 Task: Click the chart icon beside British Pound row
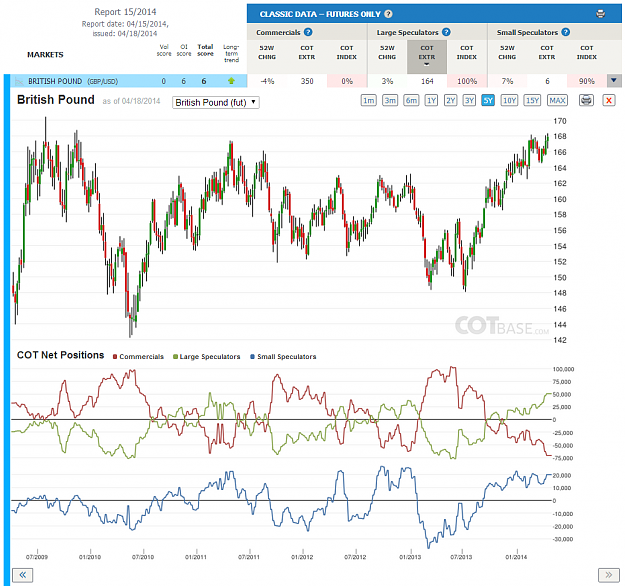click(19, 81)
